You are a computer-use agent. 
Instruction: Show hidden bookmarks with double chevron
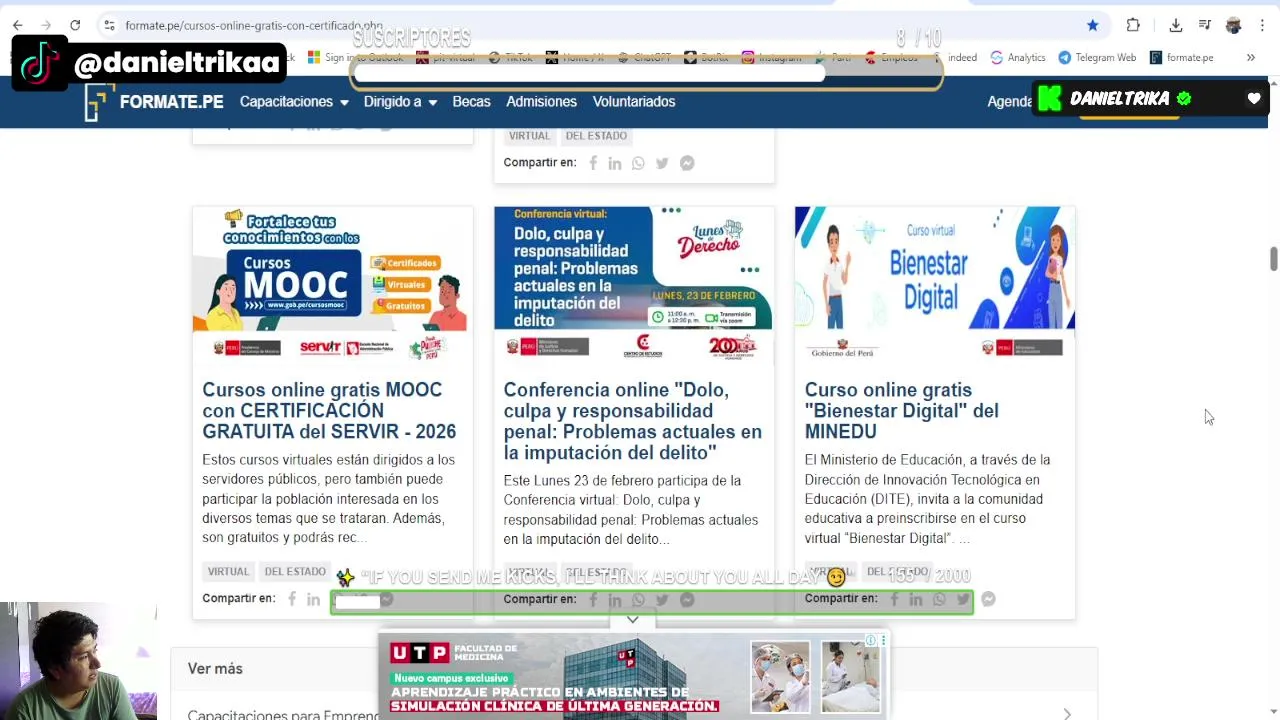[1250, 58]
